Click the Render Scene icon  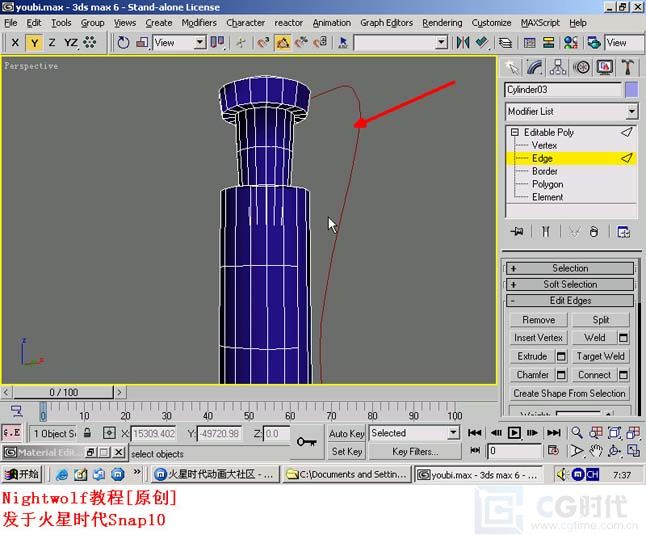coord(593,42)
